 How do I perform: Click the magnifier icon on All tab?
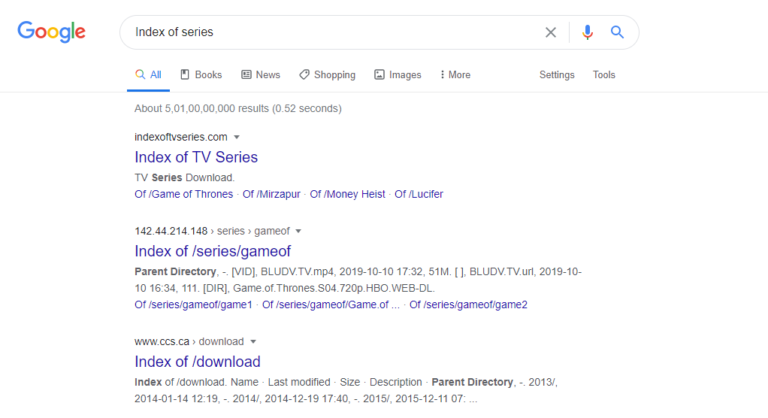pyautogui.click(x=140, y=74)
